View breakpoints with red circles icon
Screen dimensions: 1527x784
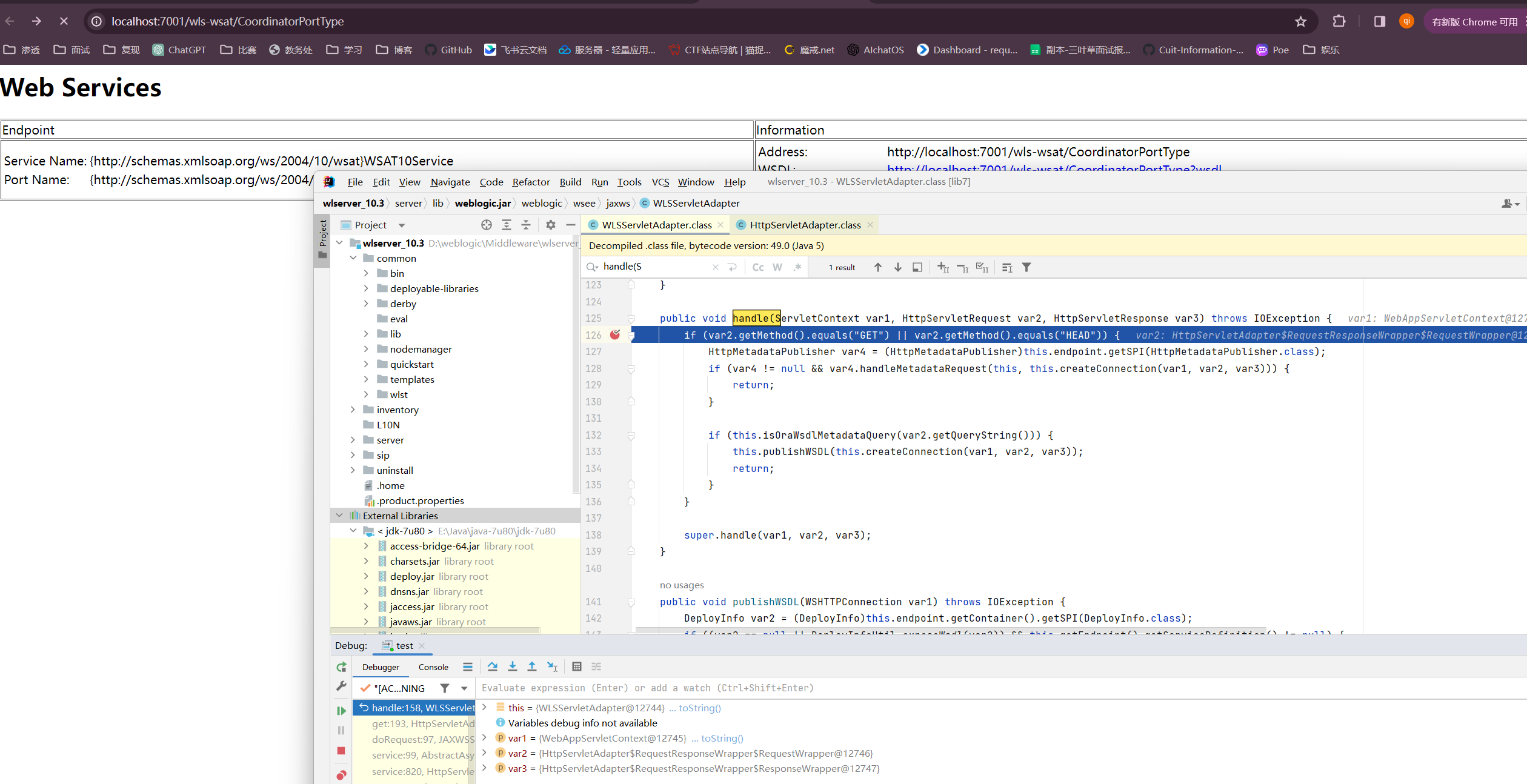pos(341,774)
